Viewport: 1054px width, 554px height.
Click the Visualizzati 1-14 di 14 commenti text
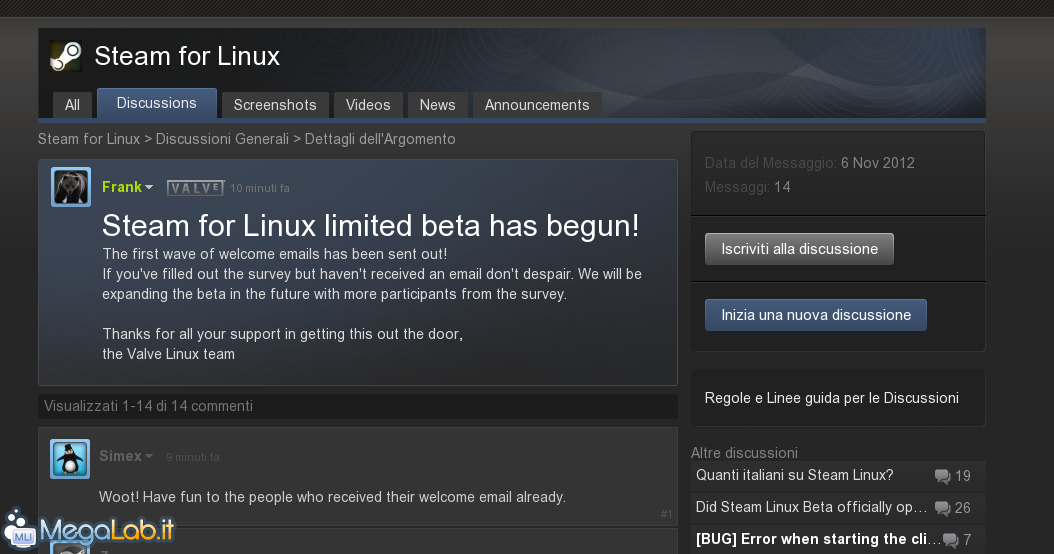tap(149, 406)
